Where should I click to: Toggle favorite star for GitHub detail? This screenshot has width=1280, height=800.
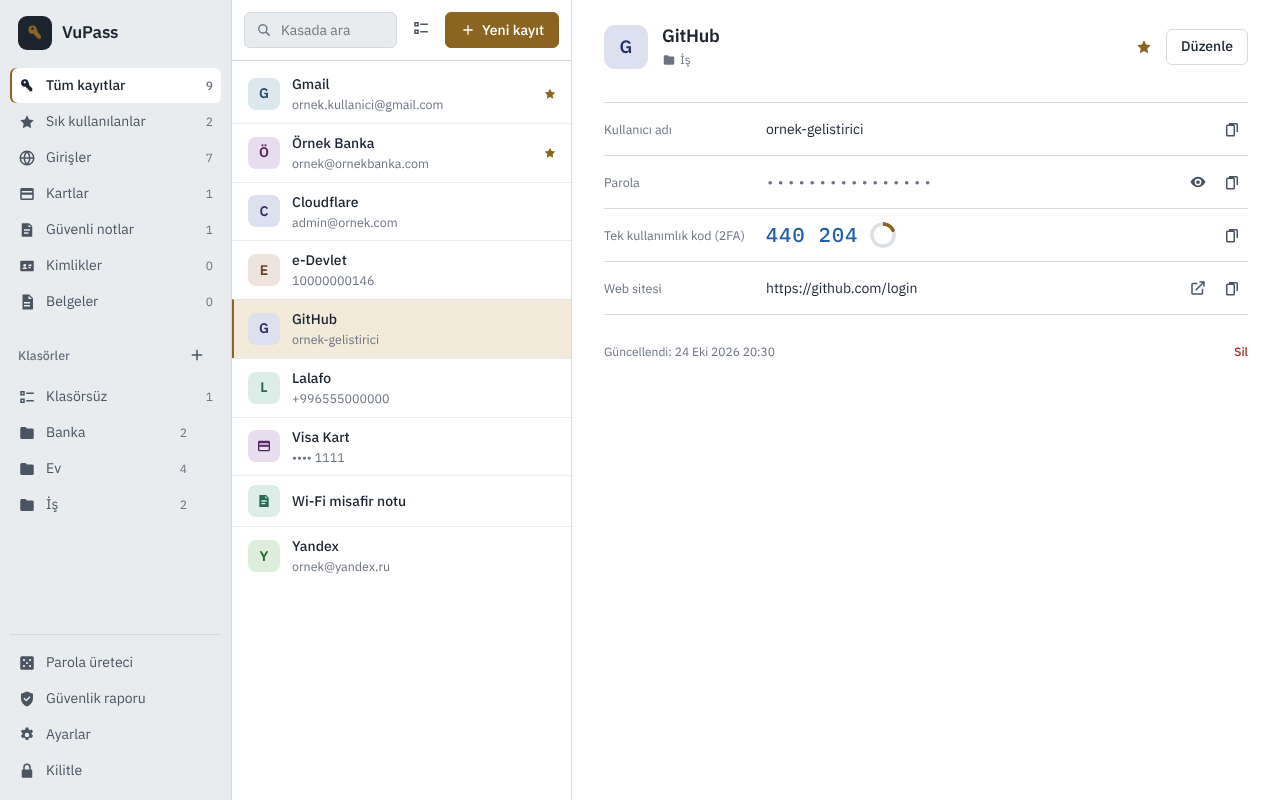tap(1144, 47)
